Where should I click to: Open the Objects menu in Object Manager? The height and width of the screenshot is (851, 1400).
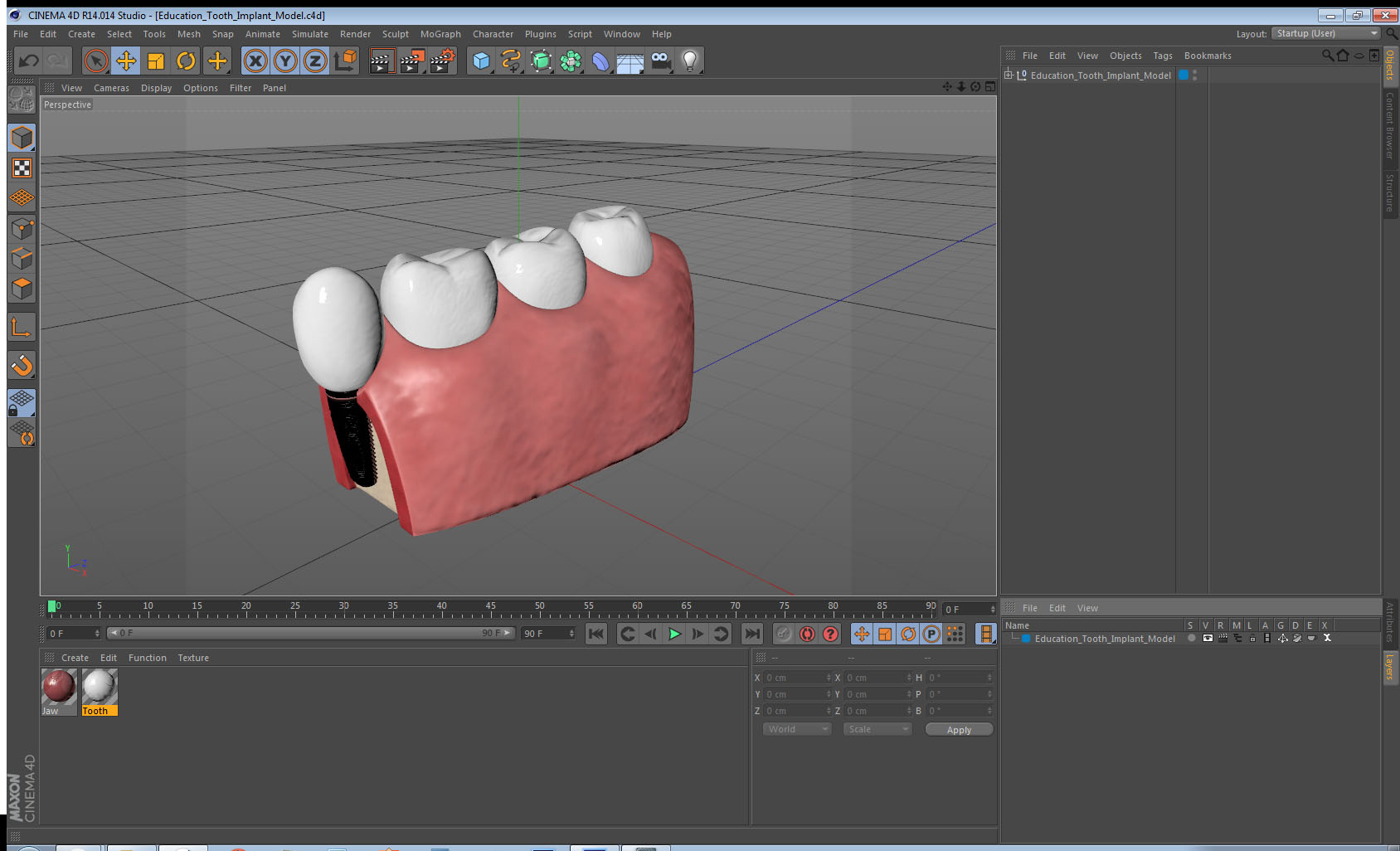tap(1125, 56)
